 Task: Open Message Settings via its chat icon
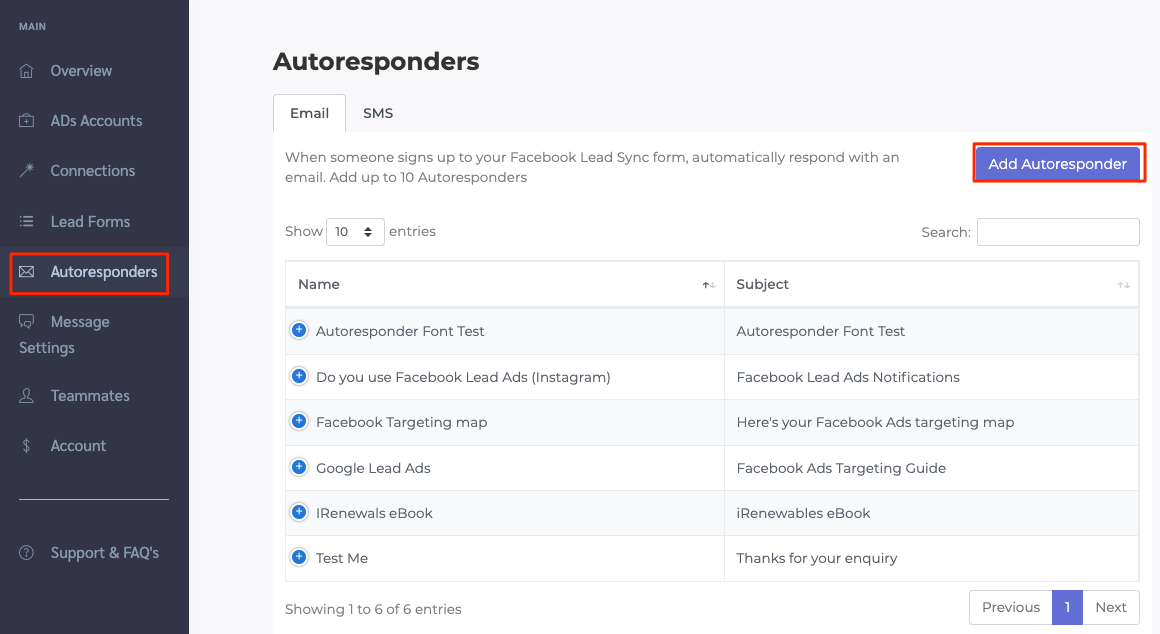tap(26, 321)
